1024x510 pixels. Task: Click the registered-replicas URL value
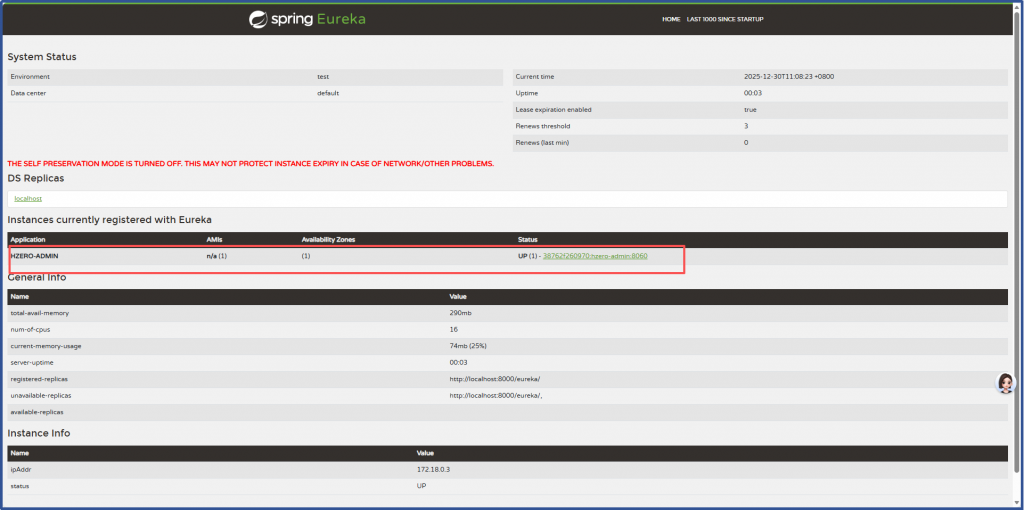(x=495, y=379)
